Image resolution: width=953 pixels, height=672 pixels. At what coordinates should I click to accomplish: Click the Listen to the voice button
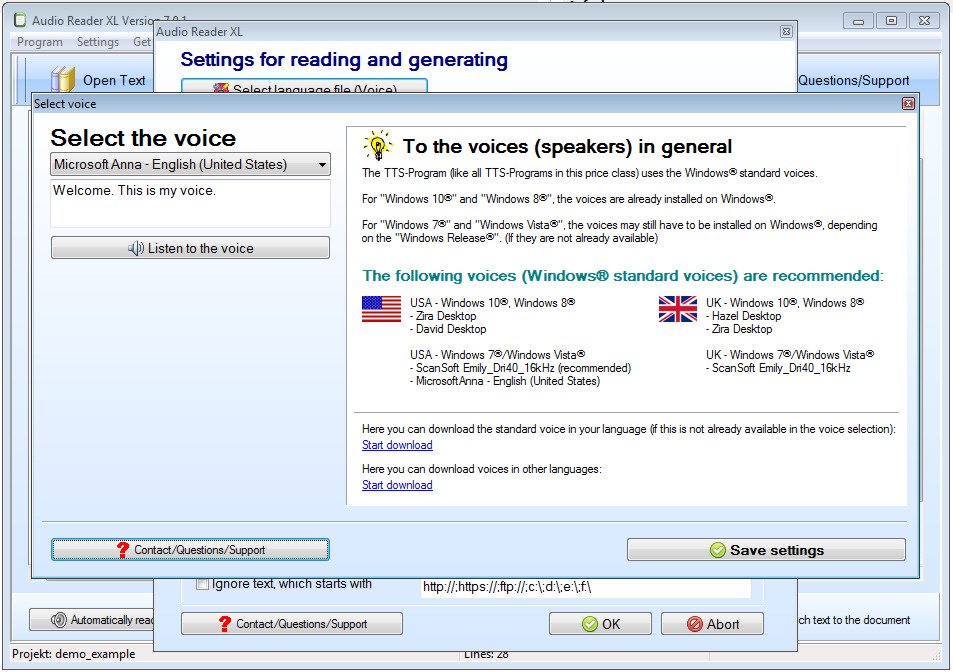click(x=190, y=248)
